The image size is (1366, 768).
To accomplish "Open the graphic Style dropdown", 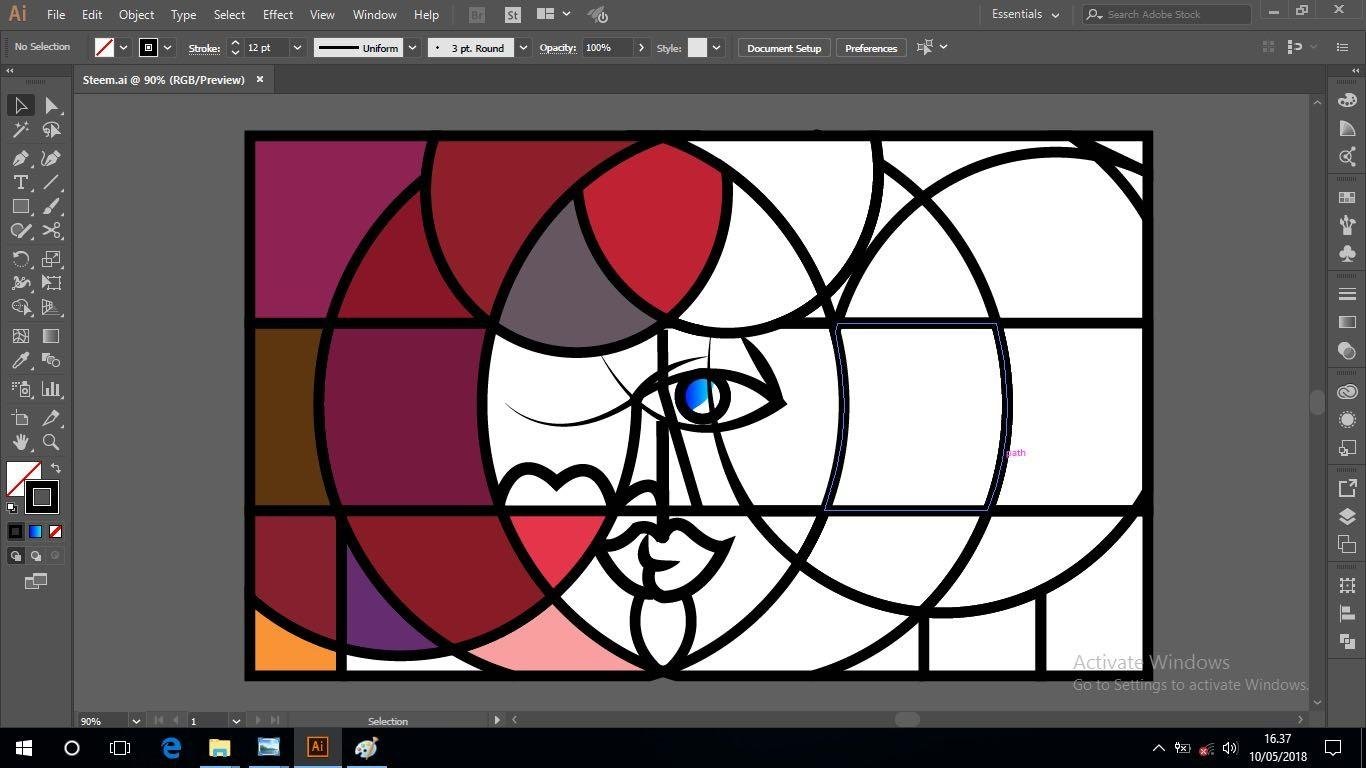I will 716,48.
